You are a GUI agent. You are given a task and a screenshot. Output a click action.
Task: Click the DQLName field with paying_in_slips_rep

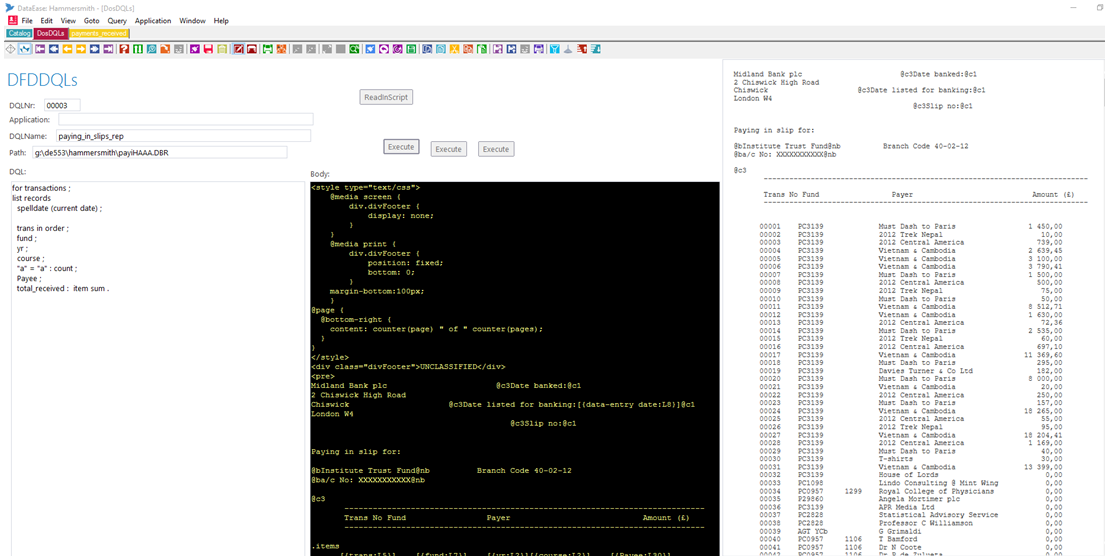point(183,136)
